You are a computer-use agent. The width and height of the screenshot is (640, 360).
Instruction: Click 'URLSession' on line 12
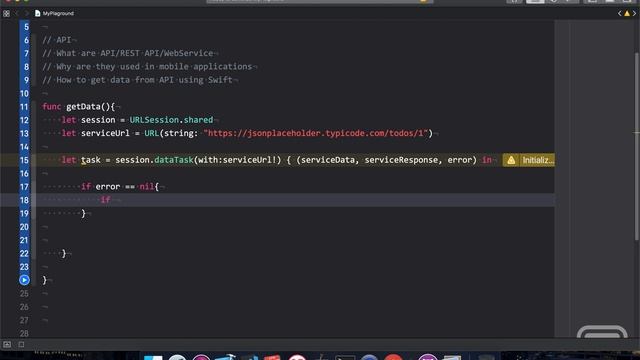click(x=154, y=120)
